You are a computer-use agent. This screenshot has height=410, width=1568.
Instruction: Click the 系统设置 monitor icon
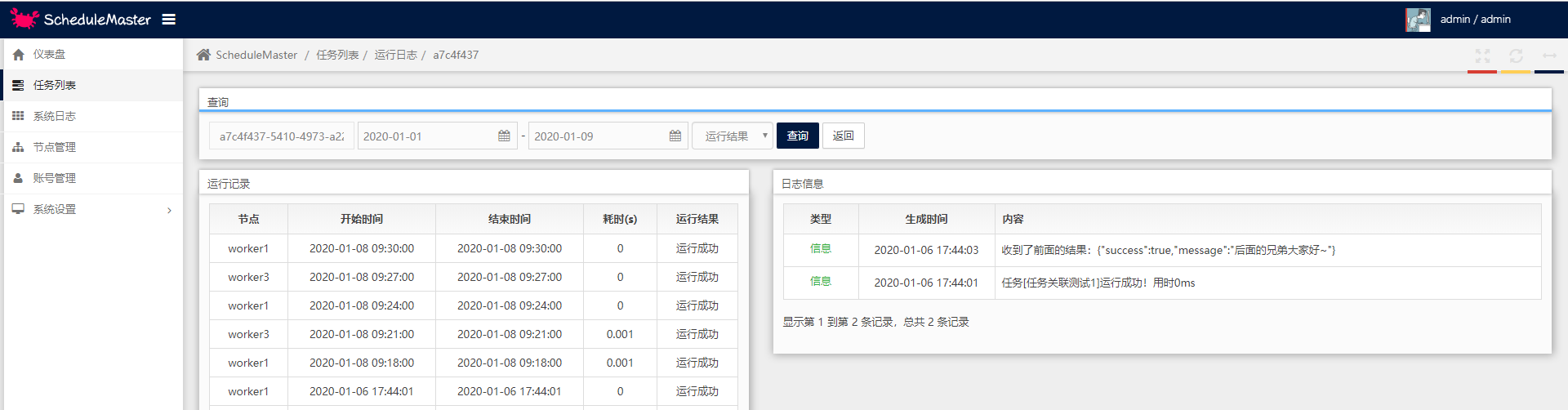point(18,209)
